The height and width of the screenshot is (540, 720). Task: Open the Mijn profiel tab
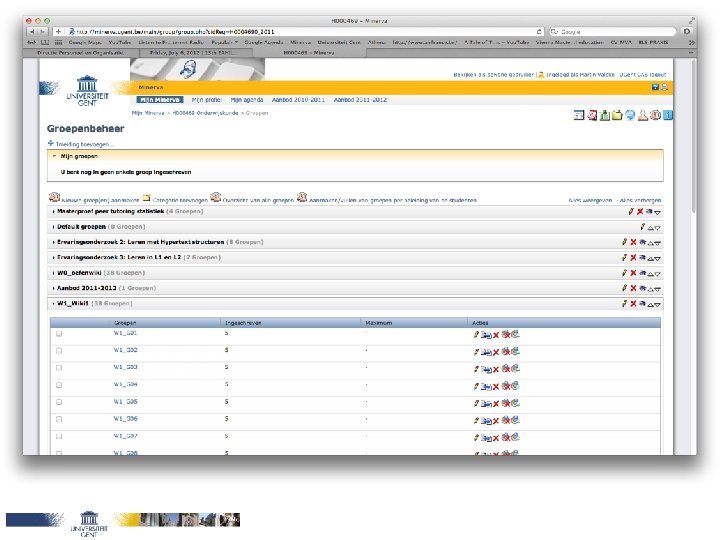pyautogui.click(x=207, y=100)
